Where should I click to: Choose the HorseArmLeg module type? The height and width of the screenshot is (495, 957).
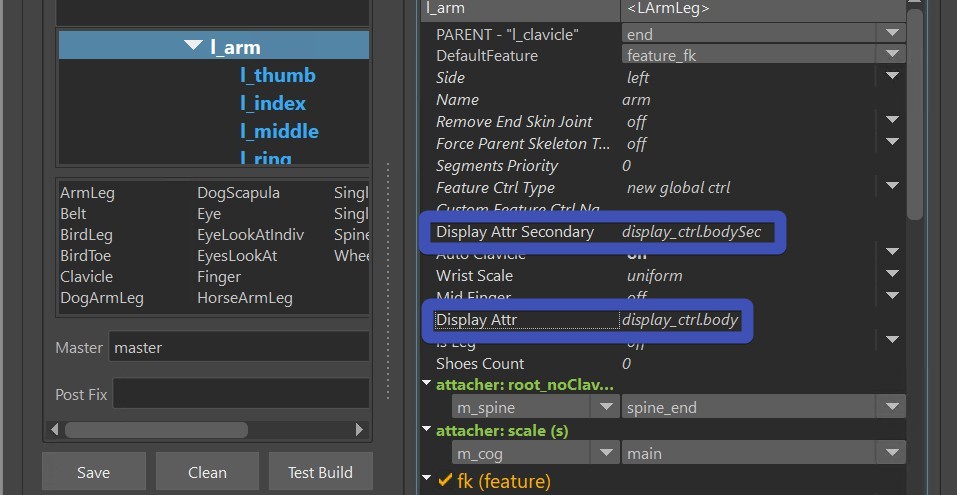click(x=245, y=298)
